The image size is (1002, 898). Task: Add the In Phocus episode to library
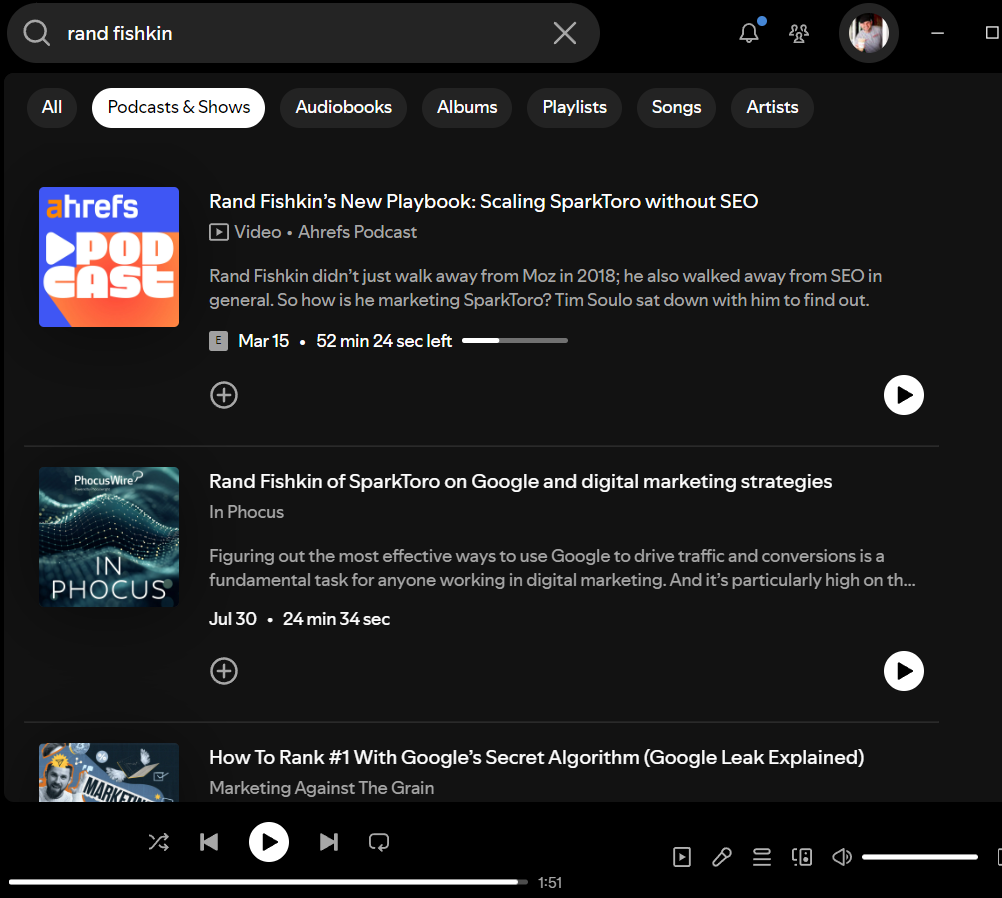pyautogui.click(x=224, y=671)
